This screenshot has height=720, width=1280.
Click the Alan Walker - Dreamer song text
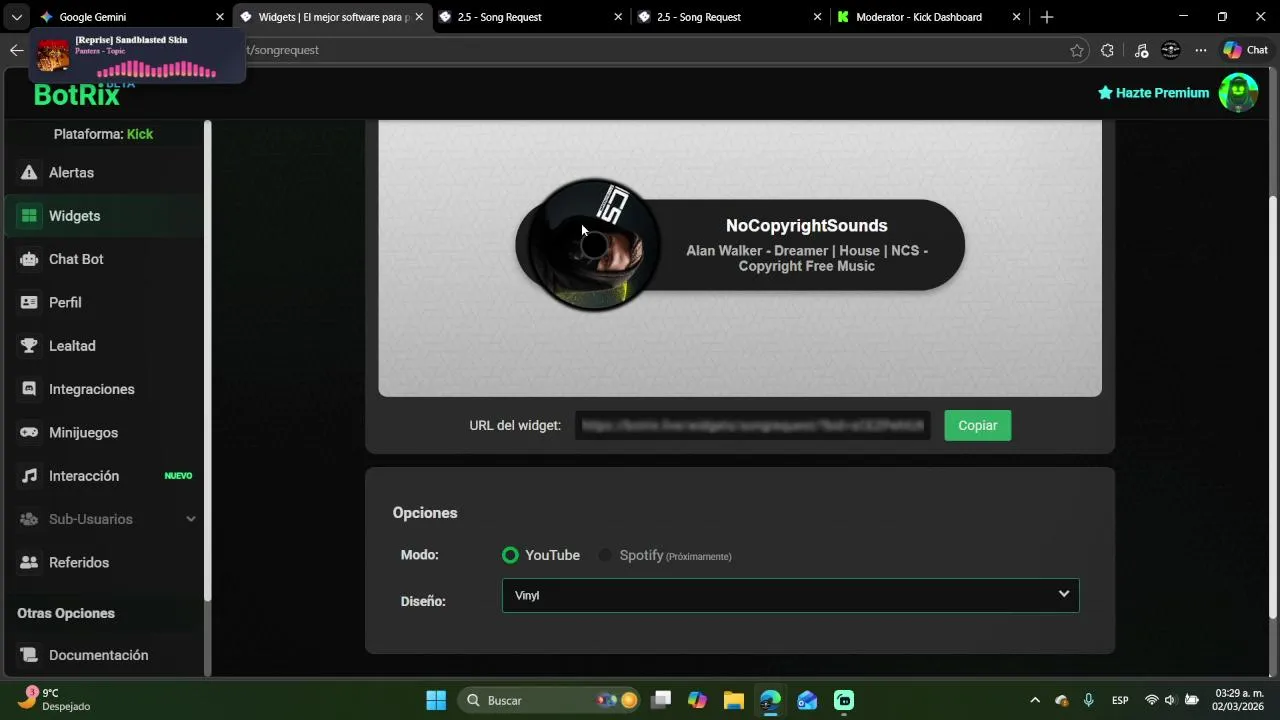tap(807, 258)
